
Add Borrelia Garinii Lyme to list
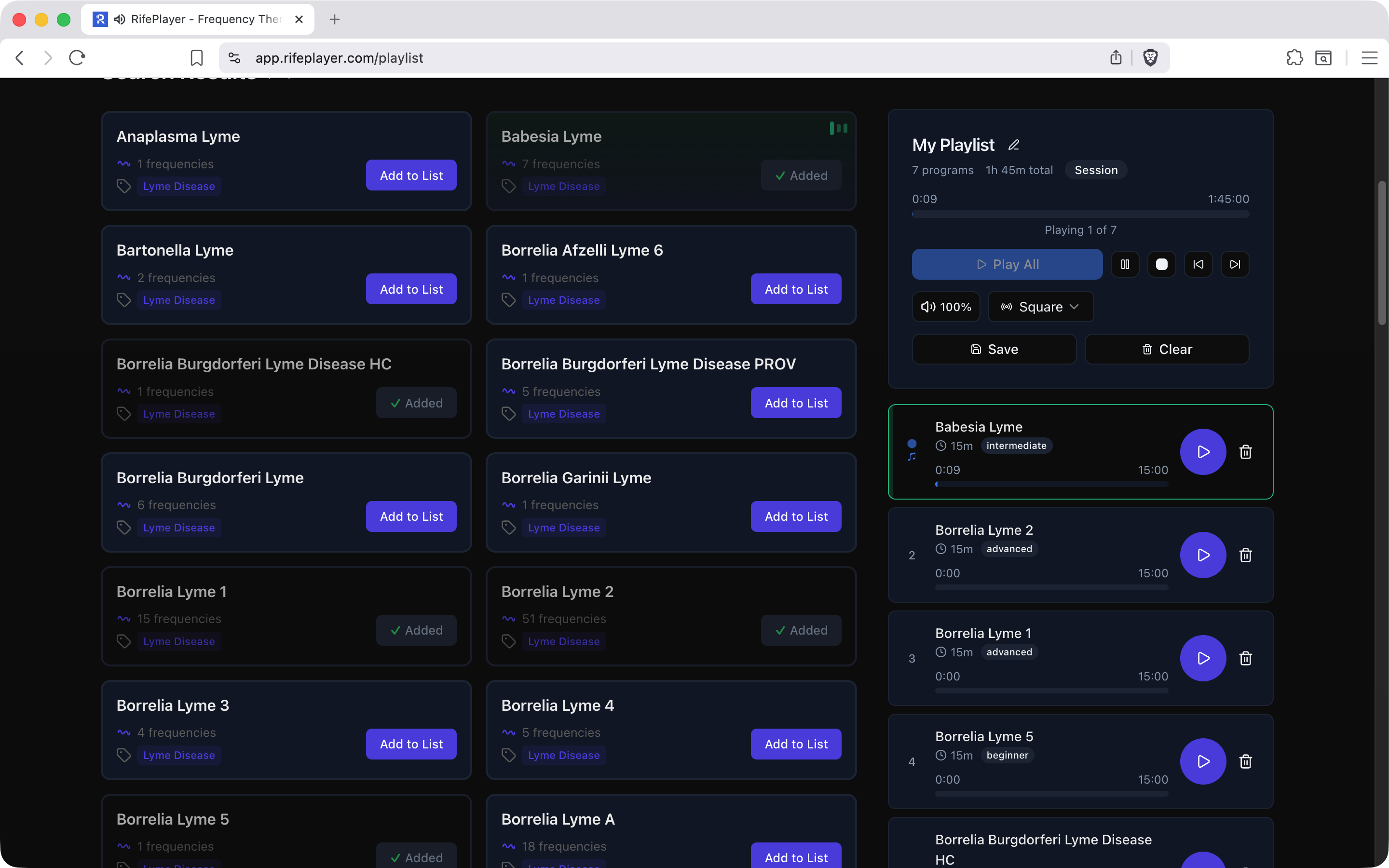796,516
